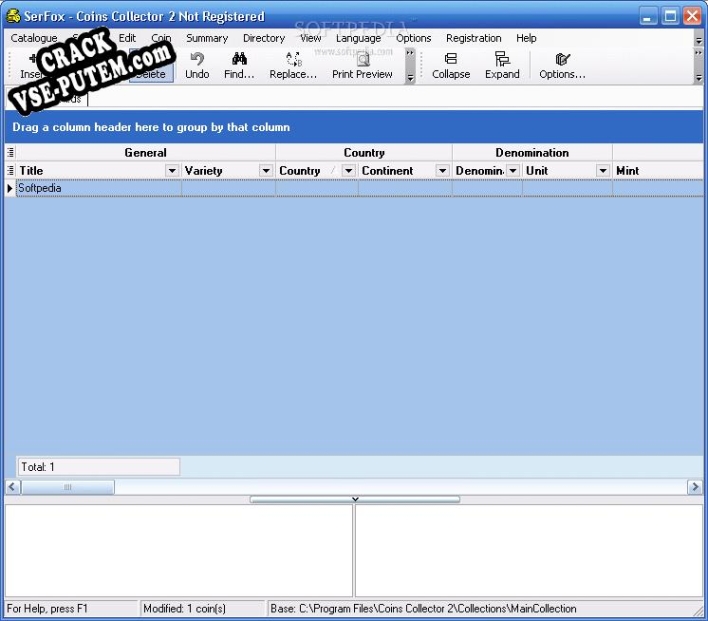Click the horizontal scrollbar thumb
The image size is (708, 621).
pyautogui.click(x=68, y=487)
